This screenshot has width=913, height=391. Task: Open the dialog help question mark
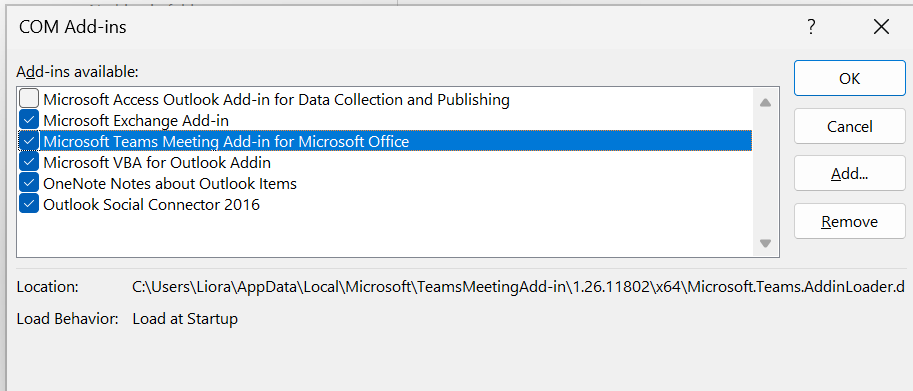(811, 27)
